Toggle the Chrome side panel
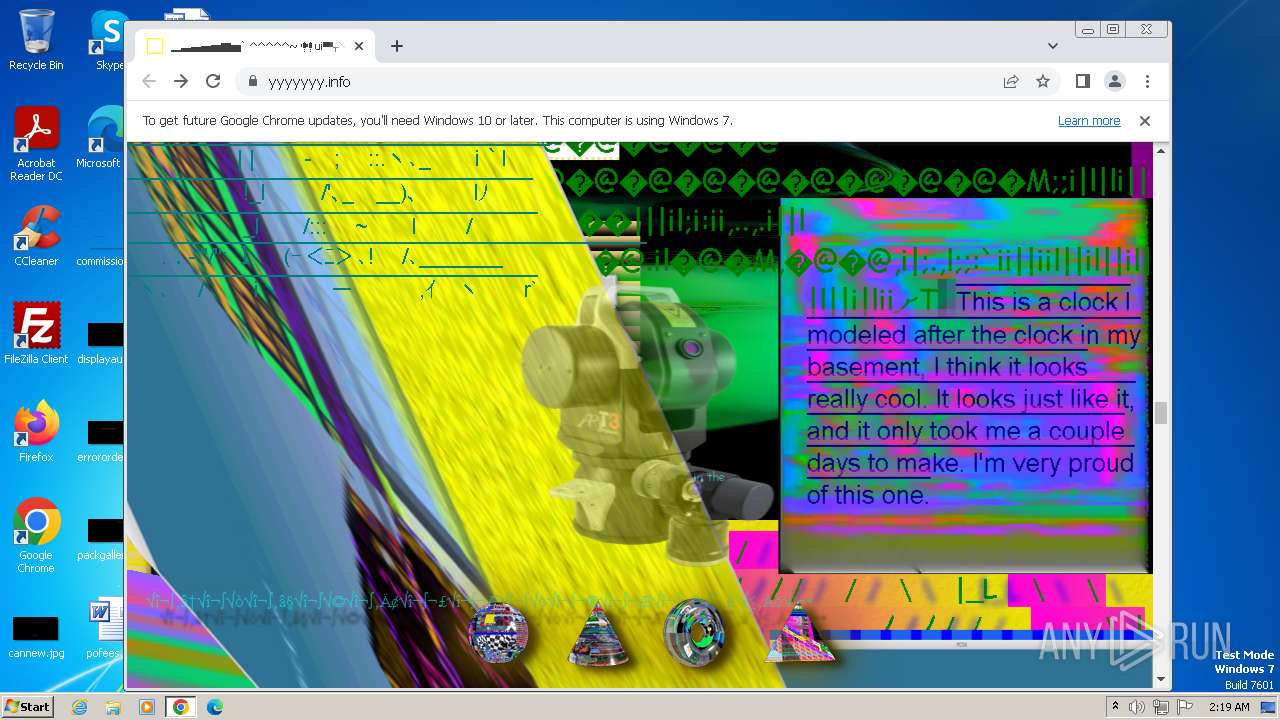This screenshot has width=1280, height=720. tap(1082, 81)
